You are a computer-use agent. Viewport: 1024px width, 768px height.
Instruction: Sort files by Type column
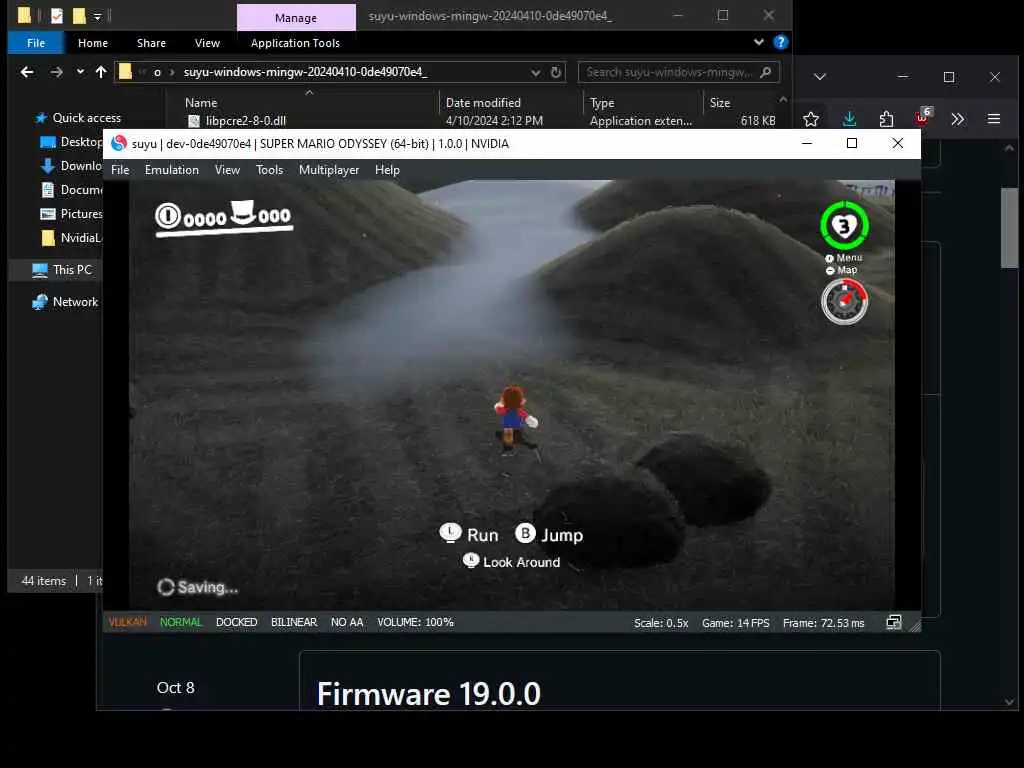602,103
